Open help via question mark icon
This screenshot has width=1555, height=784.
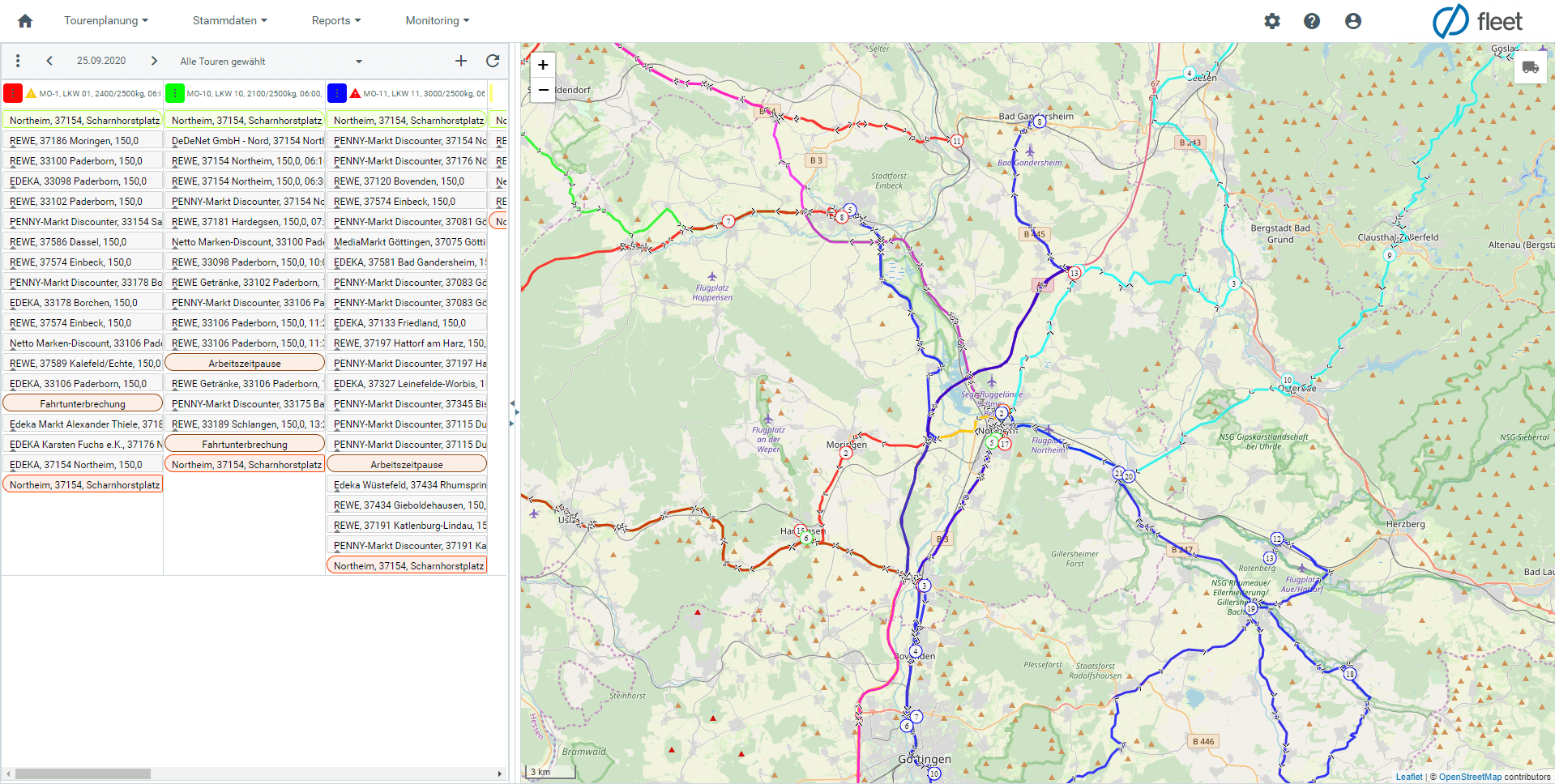click(x=1312, y=21)
